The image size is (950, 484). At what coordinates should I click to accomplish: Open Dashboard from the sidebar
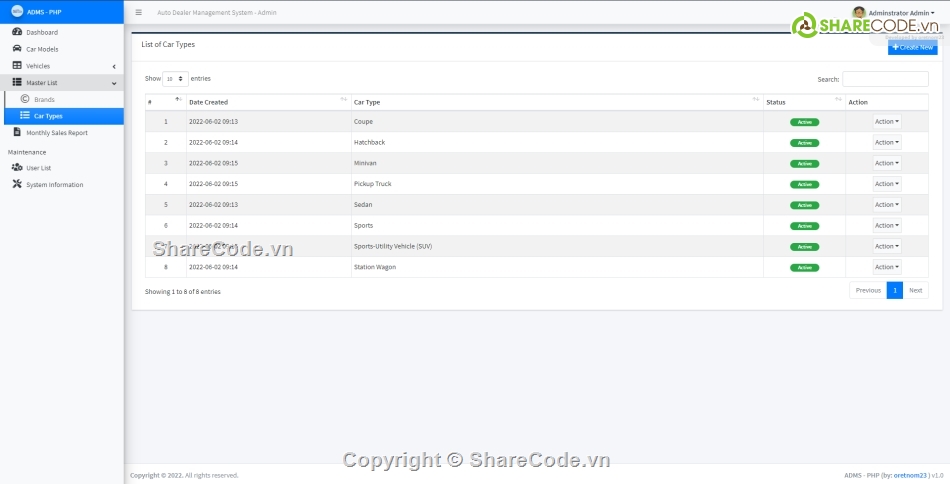[x=41, y=32]
